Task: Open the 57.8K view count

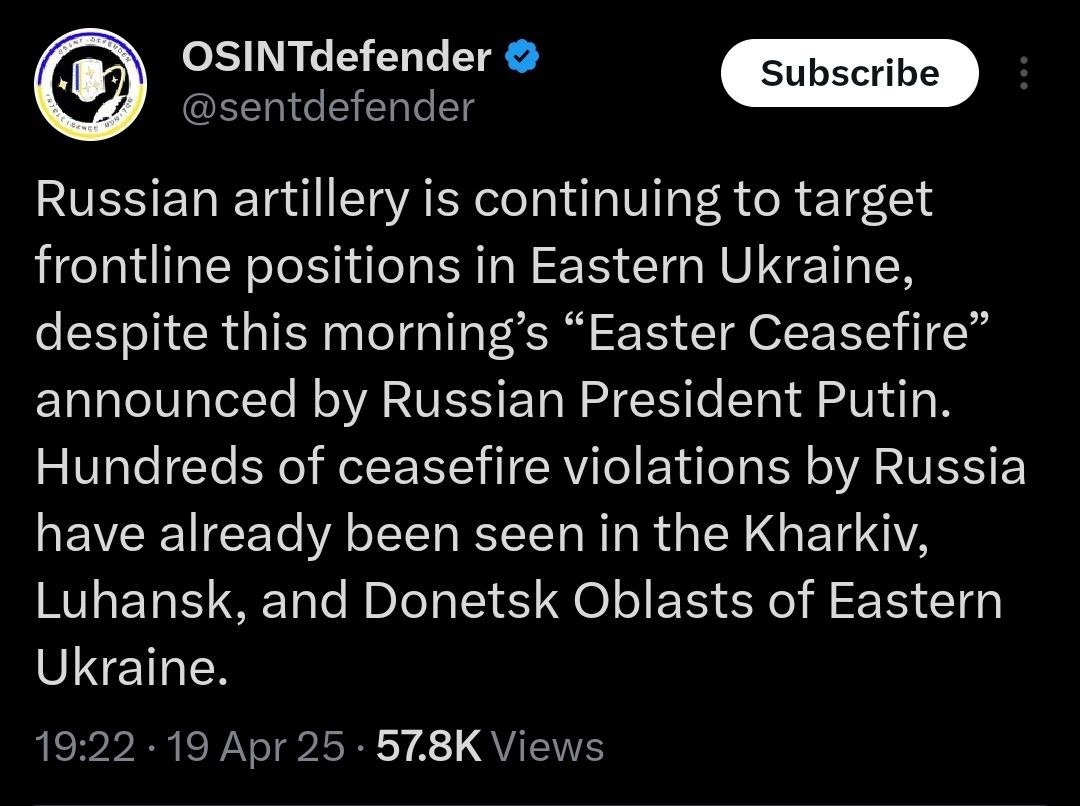Action: point(429,746)
